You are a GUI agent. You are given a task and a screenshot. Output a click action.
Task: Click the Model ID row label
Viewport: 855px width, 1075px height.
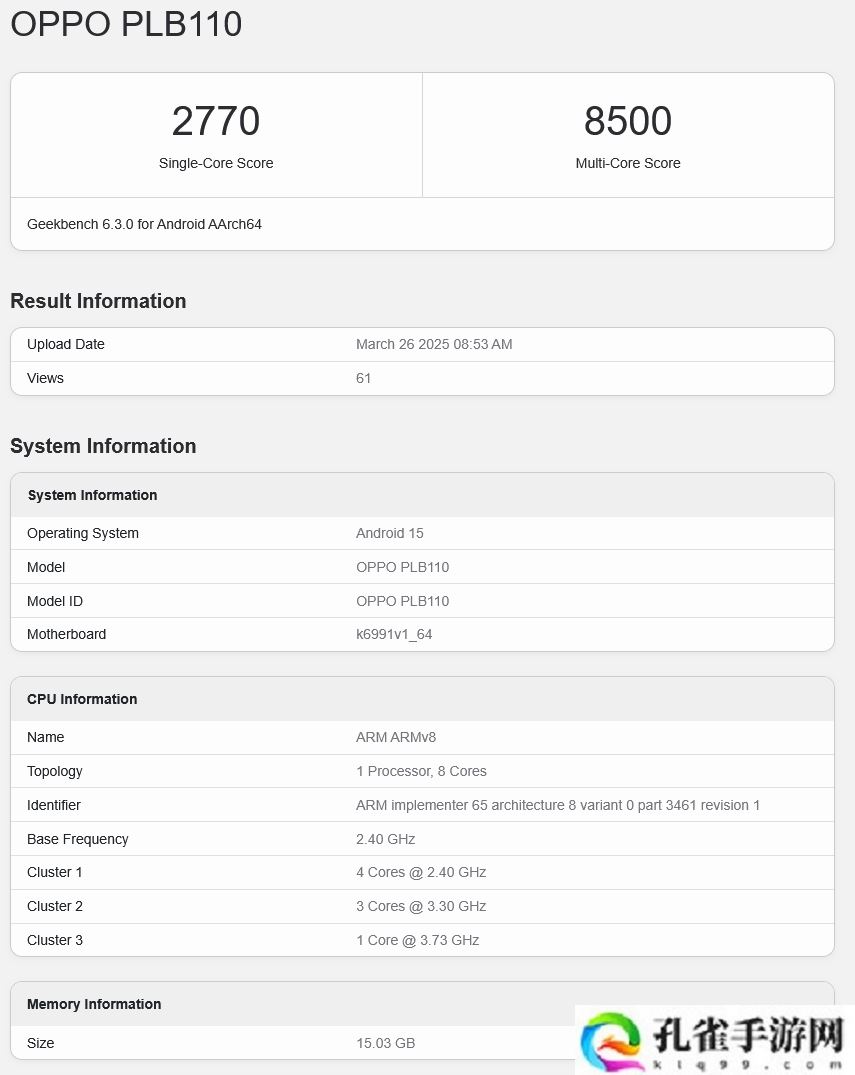tap(55, 601)
